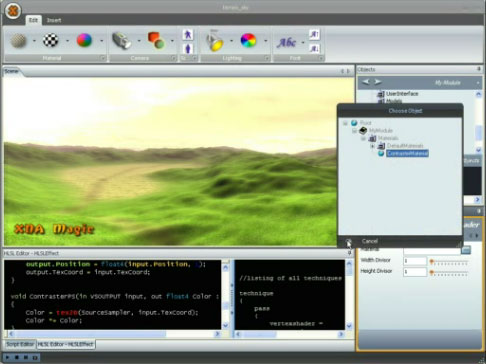Switch to the Script Editor tab
Screen dimensions: 486x364
20,344
